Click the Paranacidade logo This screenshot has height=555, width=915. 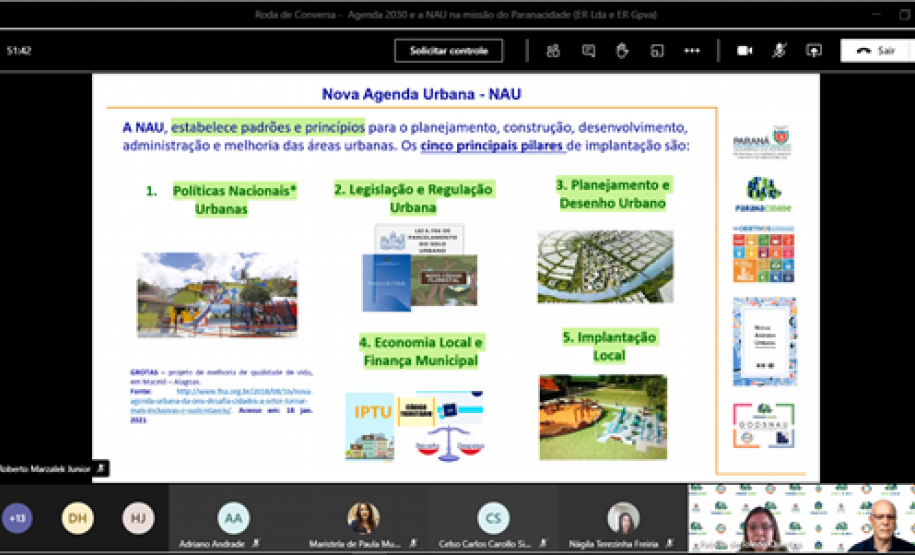coord(763,194)
